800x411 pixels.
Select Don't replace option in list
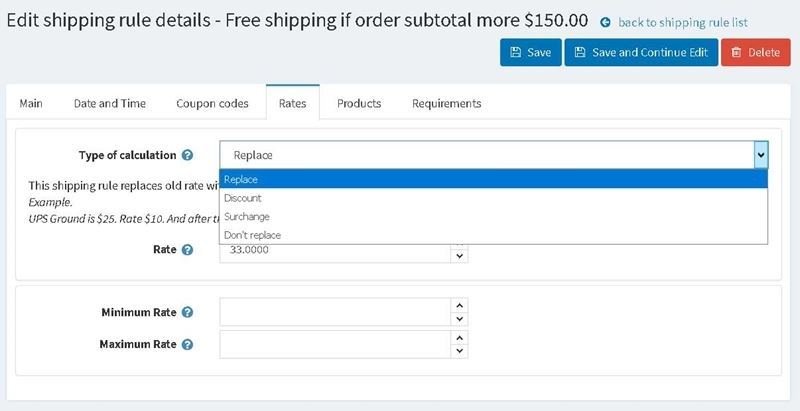click(x=493, y=235)
